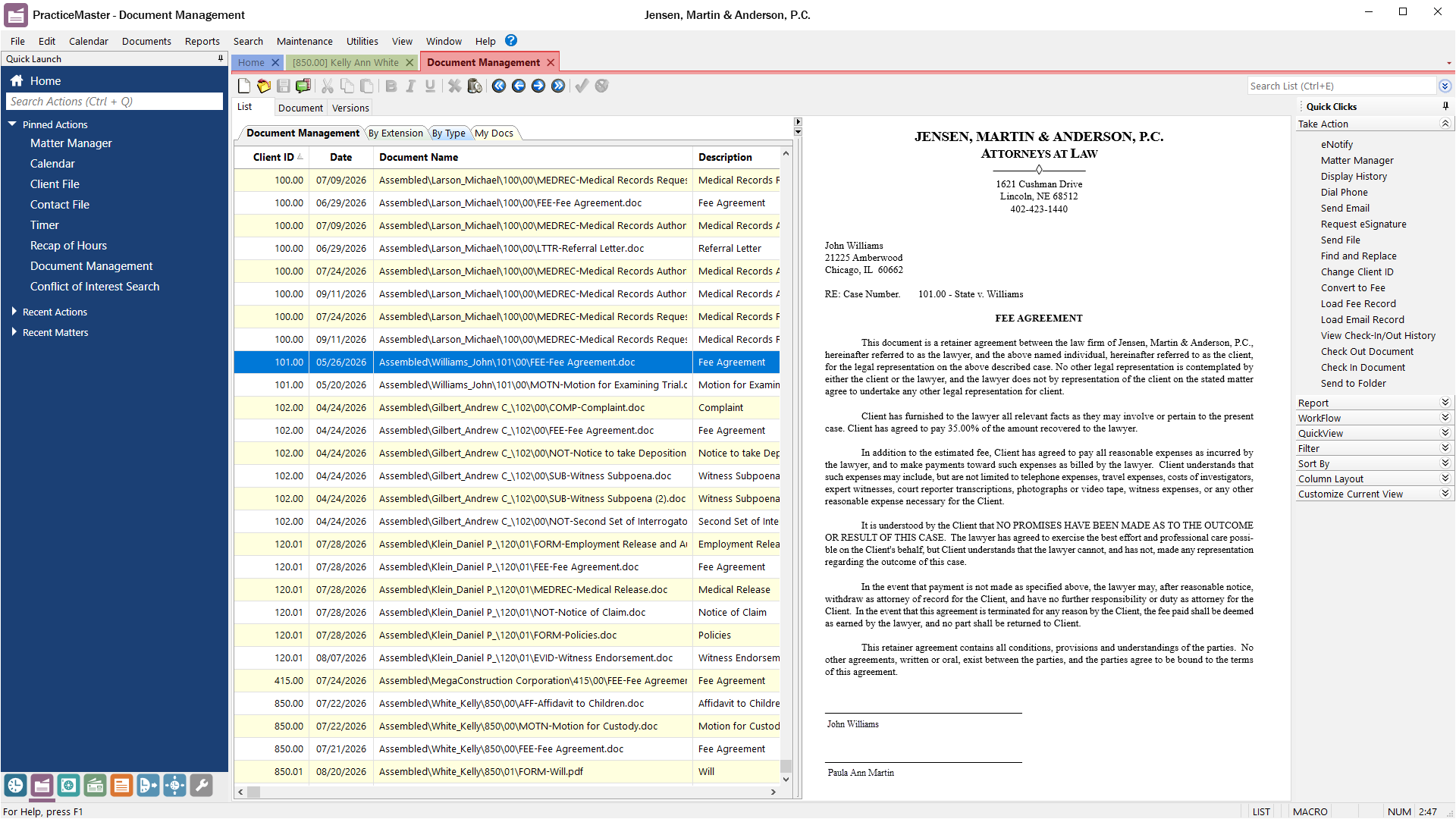Open Matter Manager in Pinned Actions

coord(71,143)
